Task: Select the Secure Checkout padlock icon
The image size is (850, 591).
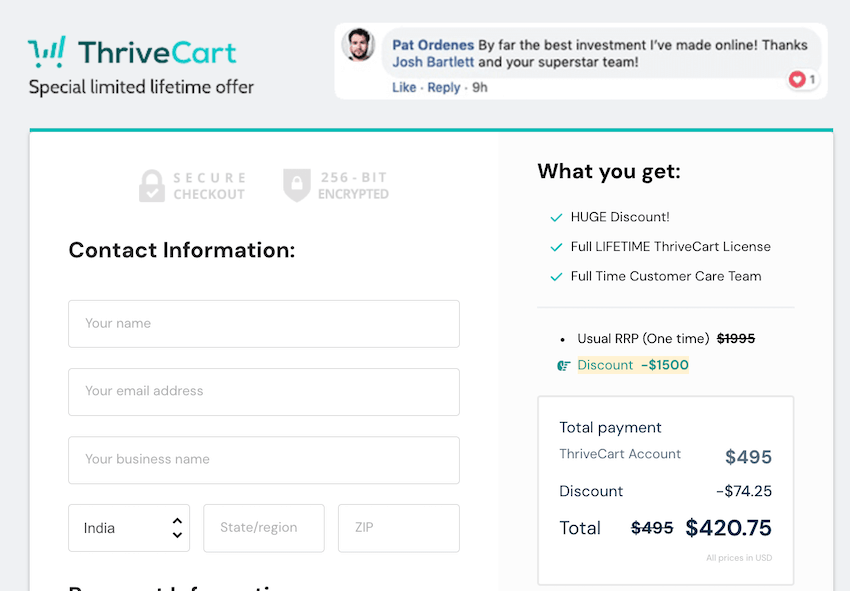Action: pyautogui.click(x=152, y=186)
